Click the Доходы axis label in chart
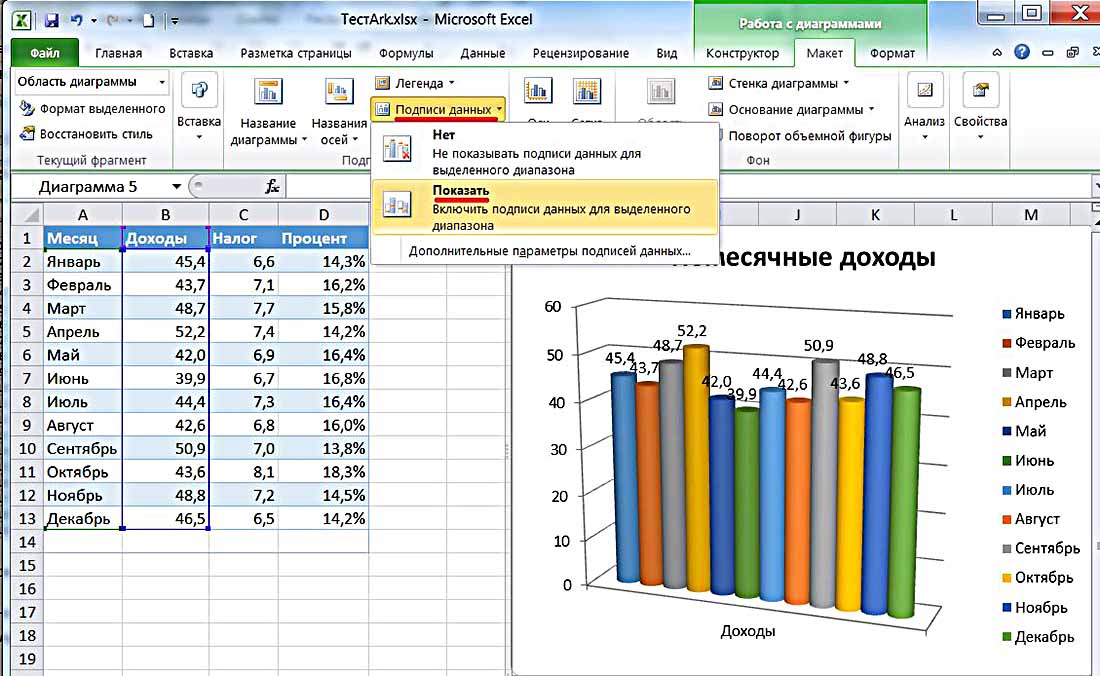 coord(748,631)
